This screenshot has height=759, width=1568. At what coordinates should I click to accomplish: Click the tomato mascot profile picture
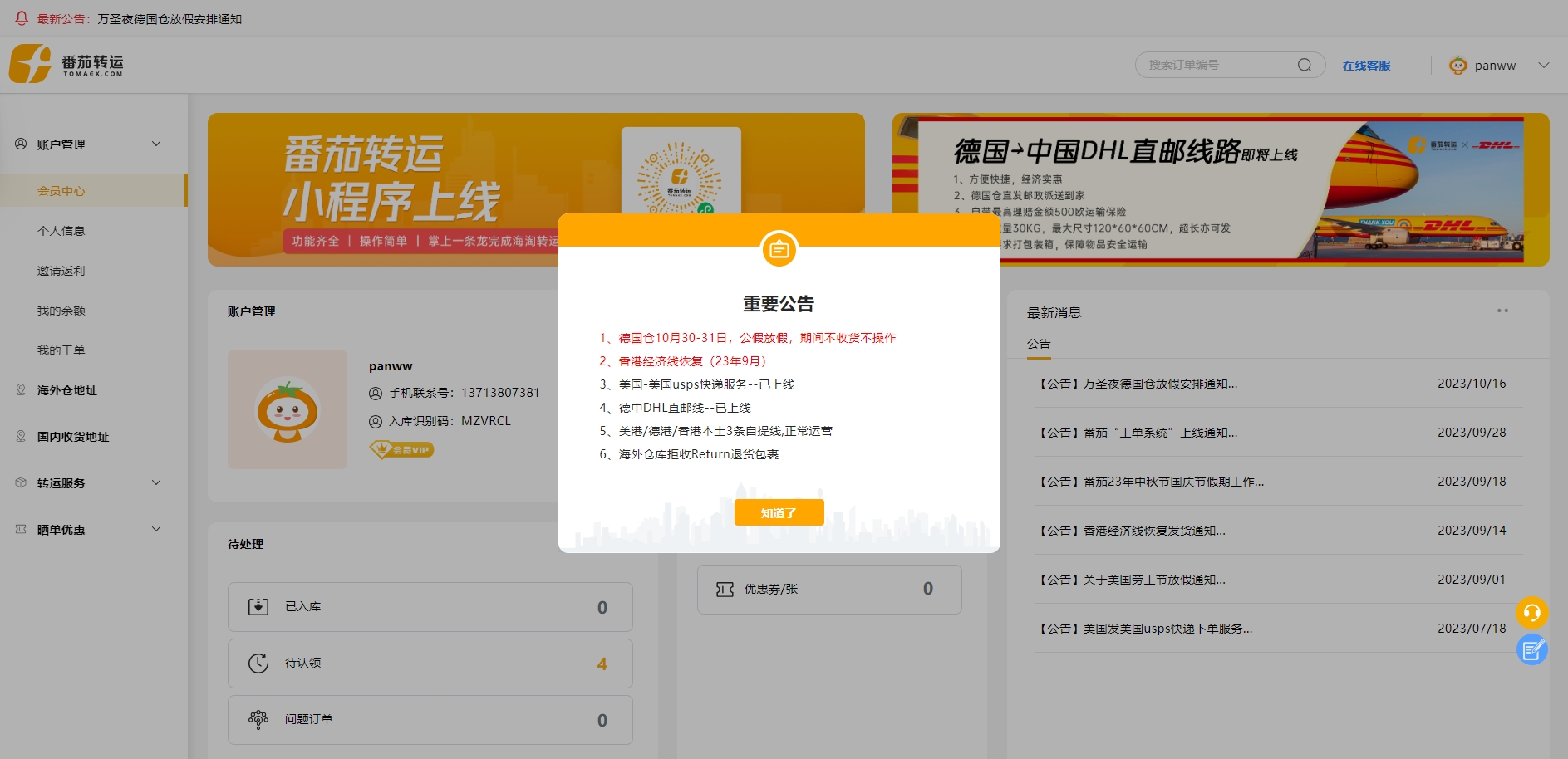288,409
